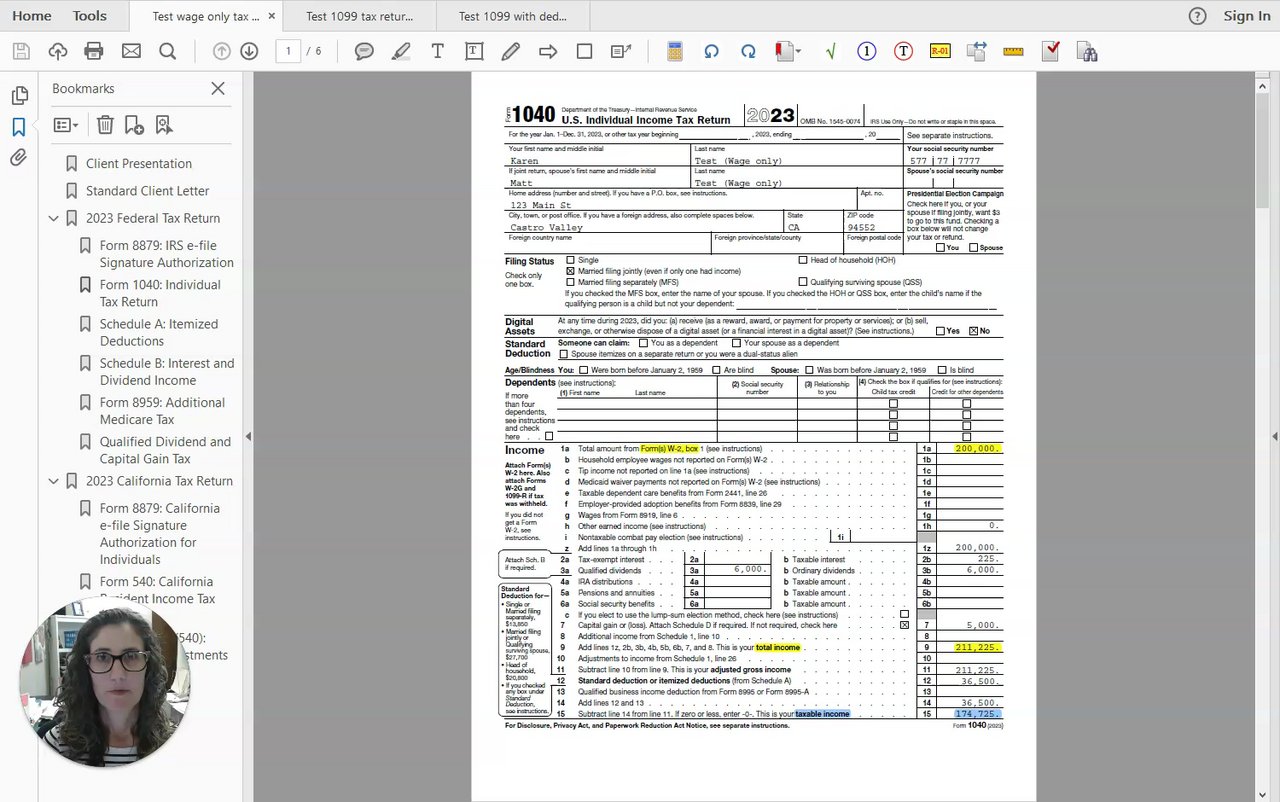Collapse left navigation pane arrow
The image size is (1280, 802).
248,436
